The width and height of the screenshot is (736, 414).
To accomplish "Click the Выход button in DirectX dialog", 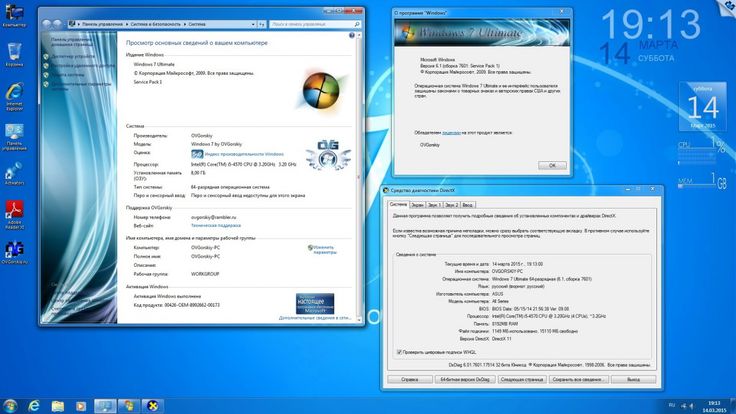I will (x=633, y=379).
